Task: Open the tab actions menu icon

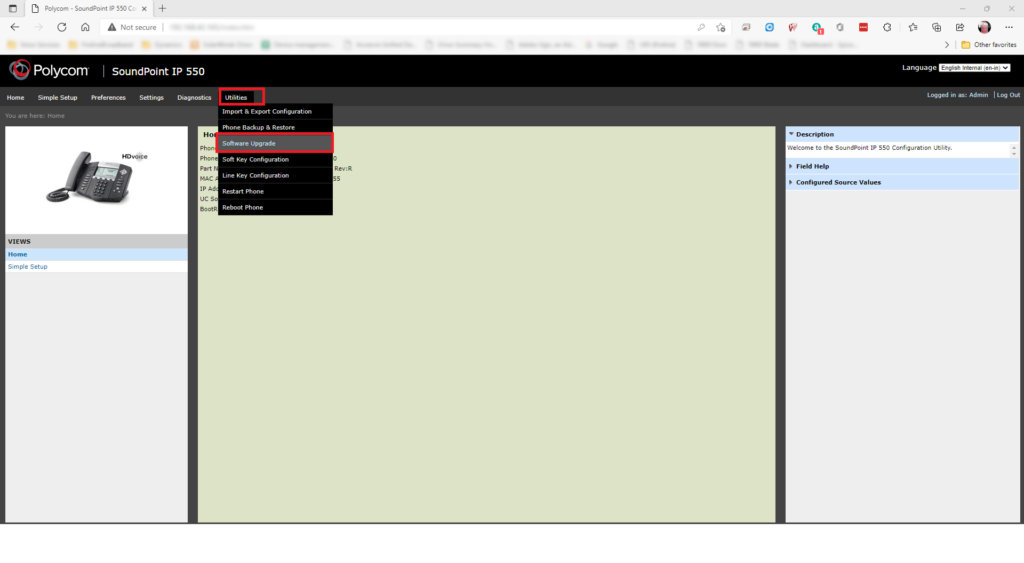Action: 12,8
